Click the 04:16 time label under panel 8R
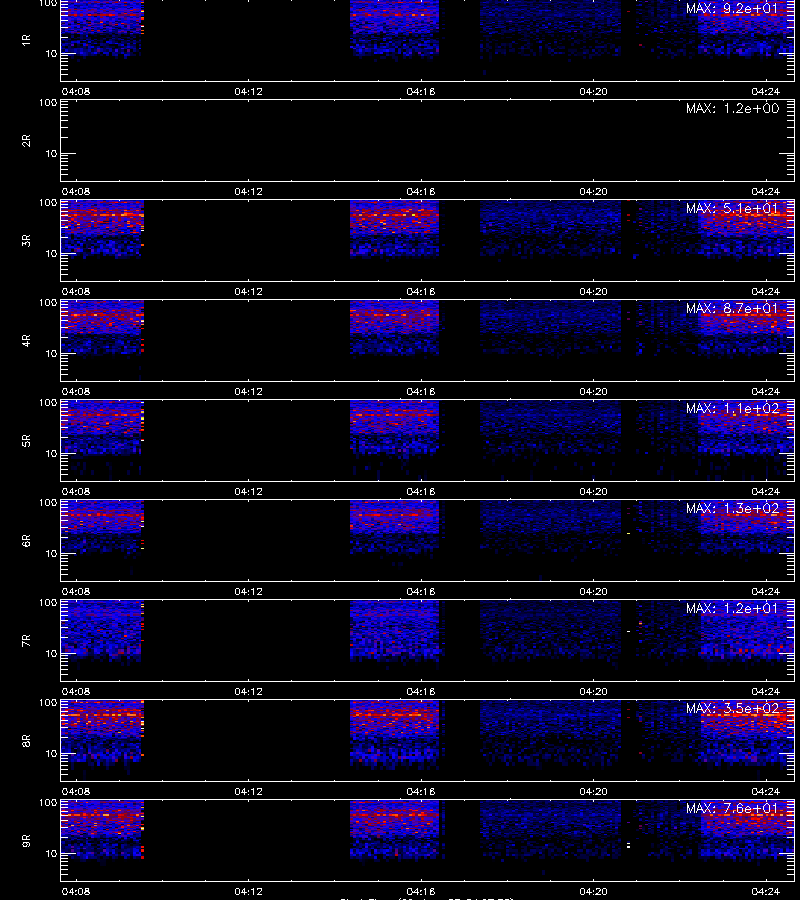Screen dimensions: 800x900 (421, 791)
